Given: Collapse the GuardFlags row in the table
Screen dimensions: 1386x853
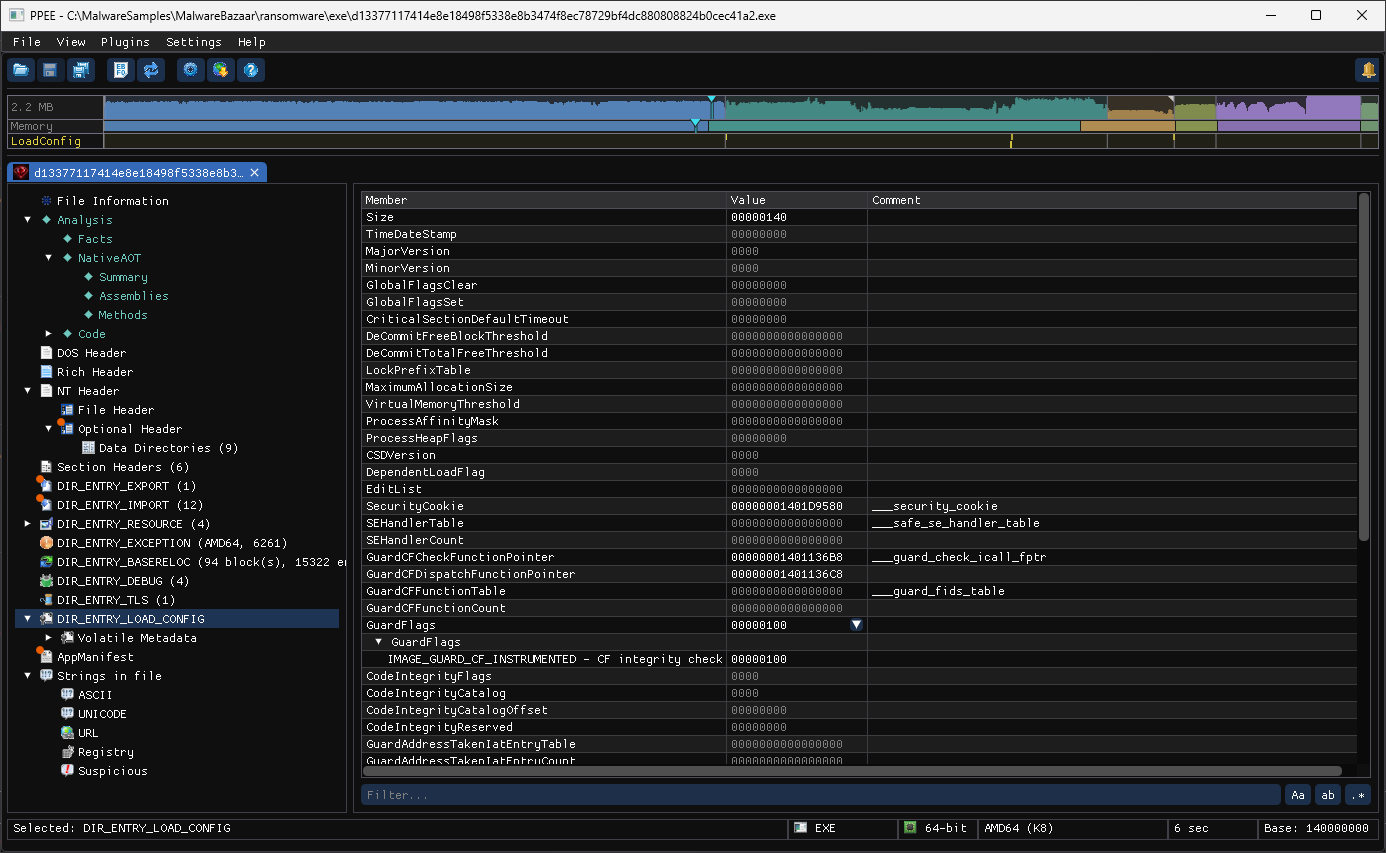Looking at the screenshot, I should (379, 642).
